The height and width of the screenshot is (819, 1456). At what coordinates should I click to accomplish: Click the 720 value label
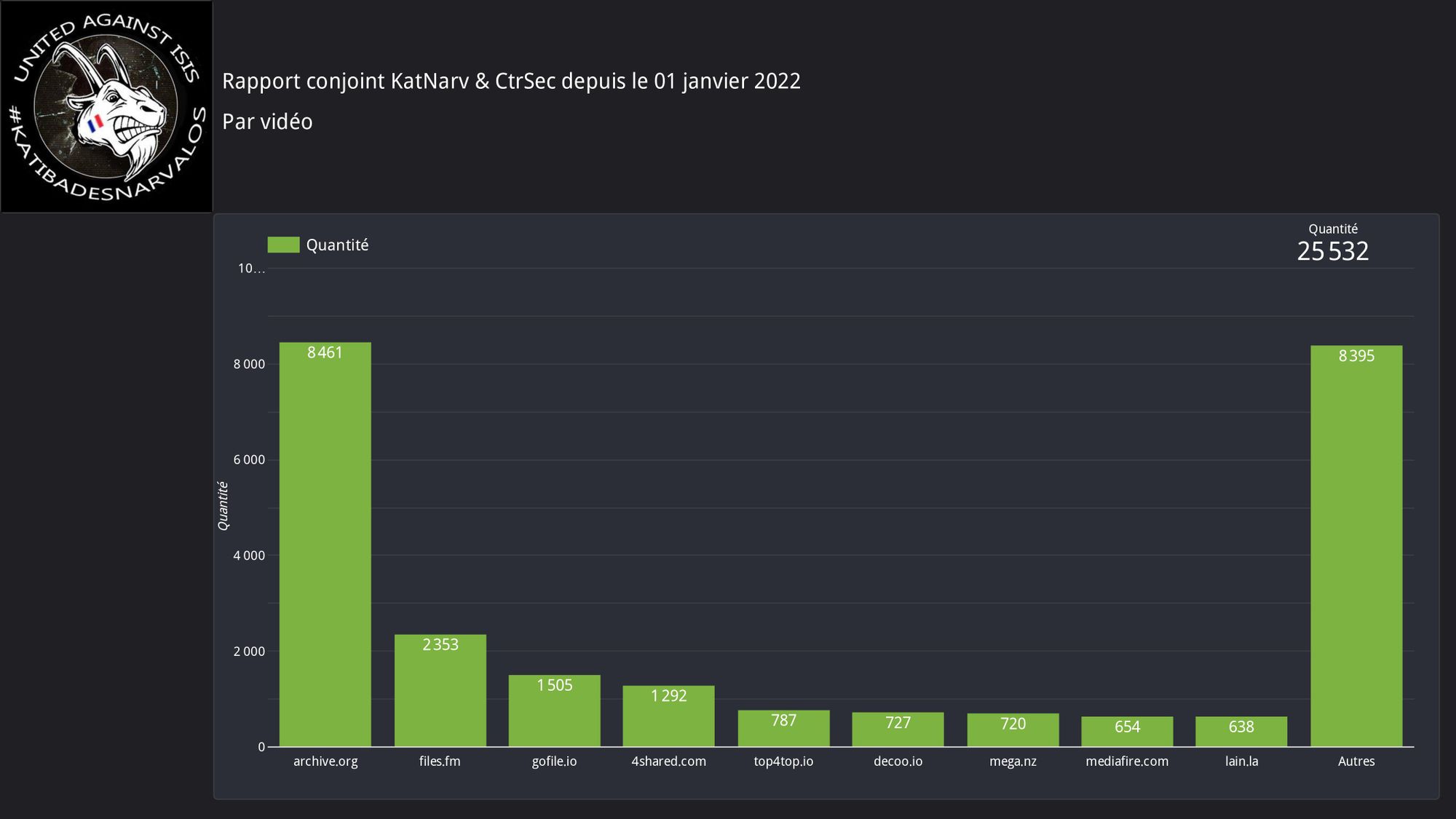coord(1013,724)
